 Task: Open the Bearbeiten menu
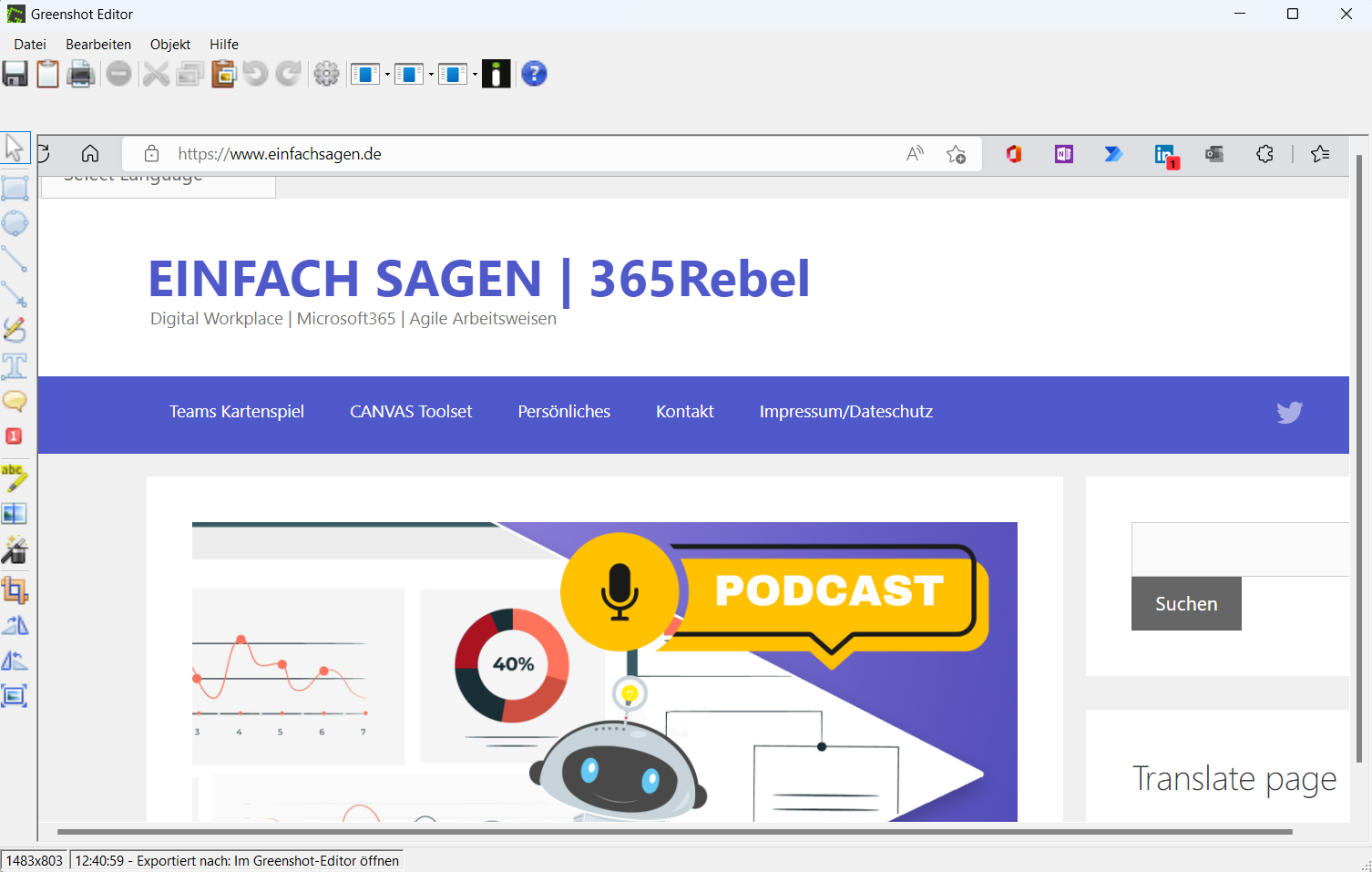click(98, 44)
